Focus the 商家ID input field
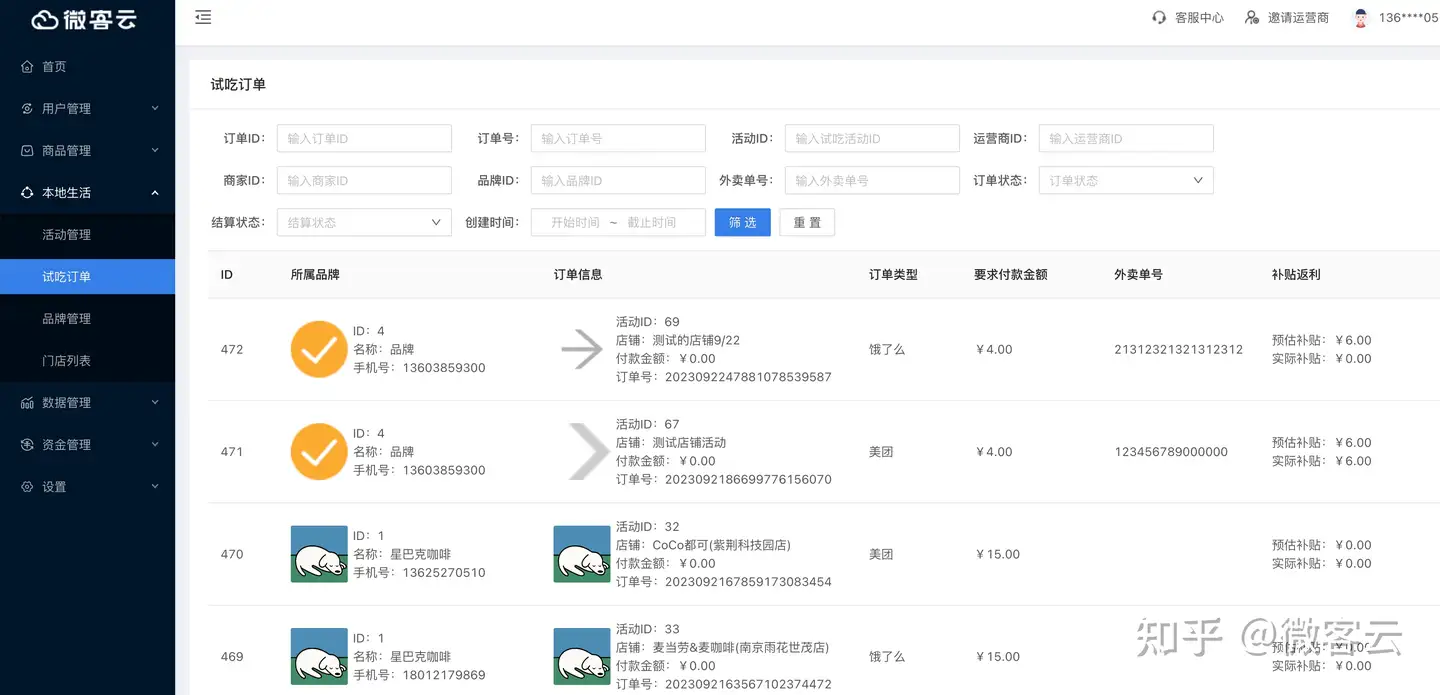Image resolution: width=1440 pixels, height=695 pixels. (364, 180)
